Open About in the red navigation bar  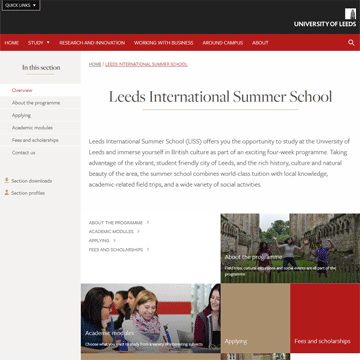click(x=260, y=43)
